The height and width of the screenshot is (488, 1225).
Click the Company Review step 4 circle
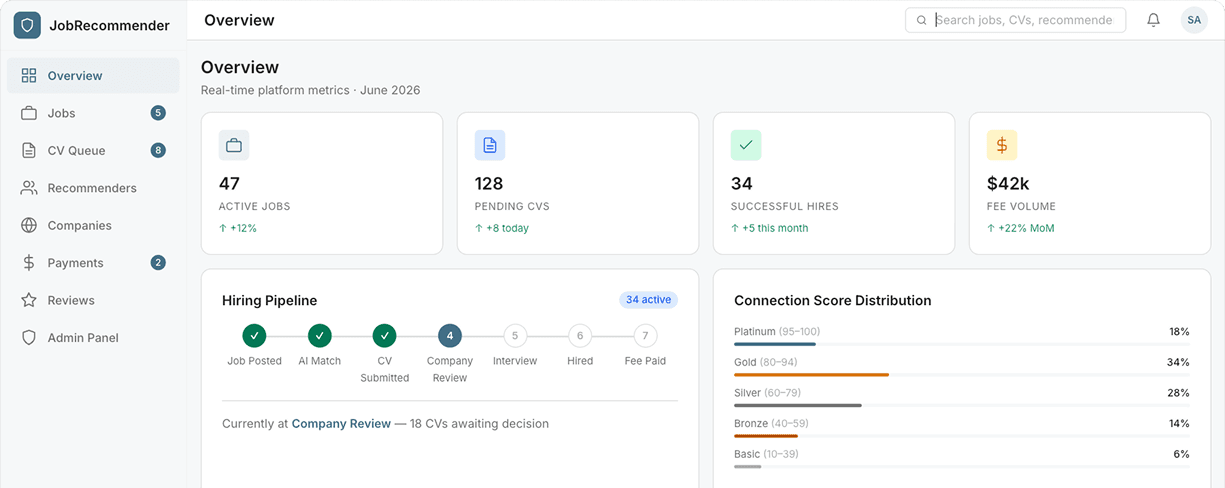pos(450,336)
